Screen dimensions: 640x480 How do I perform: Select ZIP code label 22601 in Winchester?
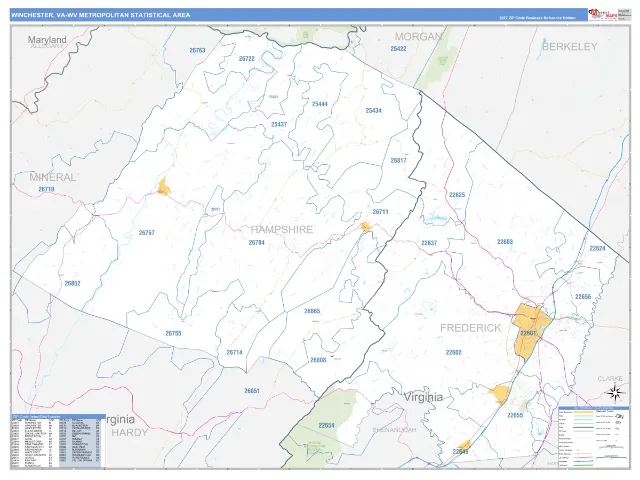pos(528,333)
